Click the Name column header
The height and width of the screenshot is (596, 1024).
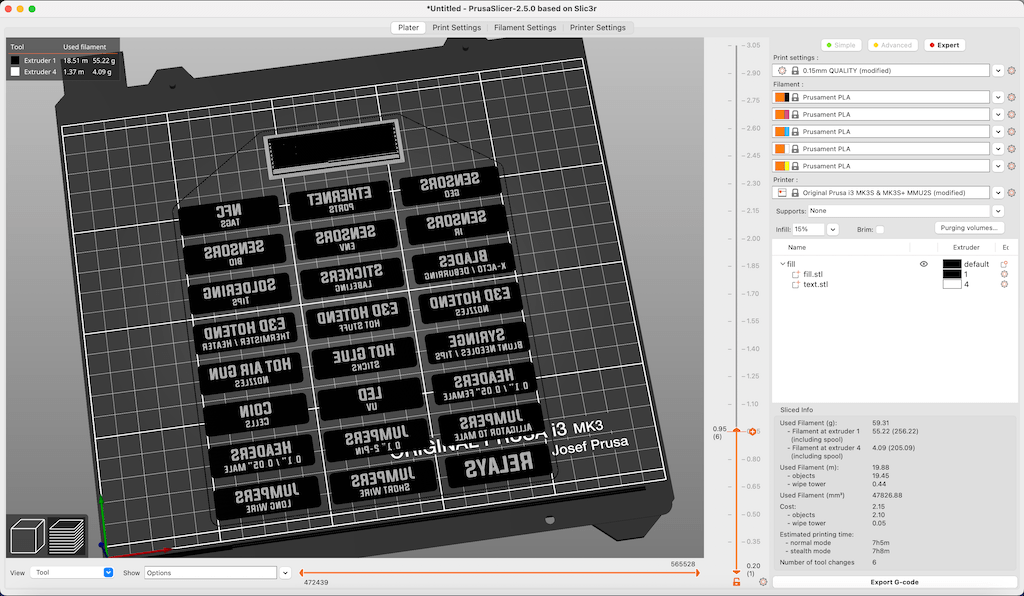coord(797,247)
